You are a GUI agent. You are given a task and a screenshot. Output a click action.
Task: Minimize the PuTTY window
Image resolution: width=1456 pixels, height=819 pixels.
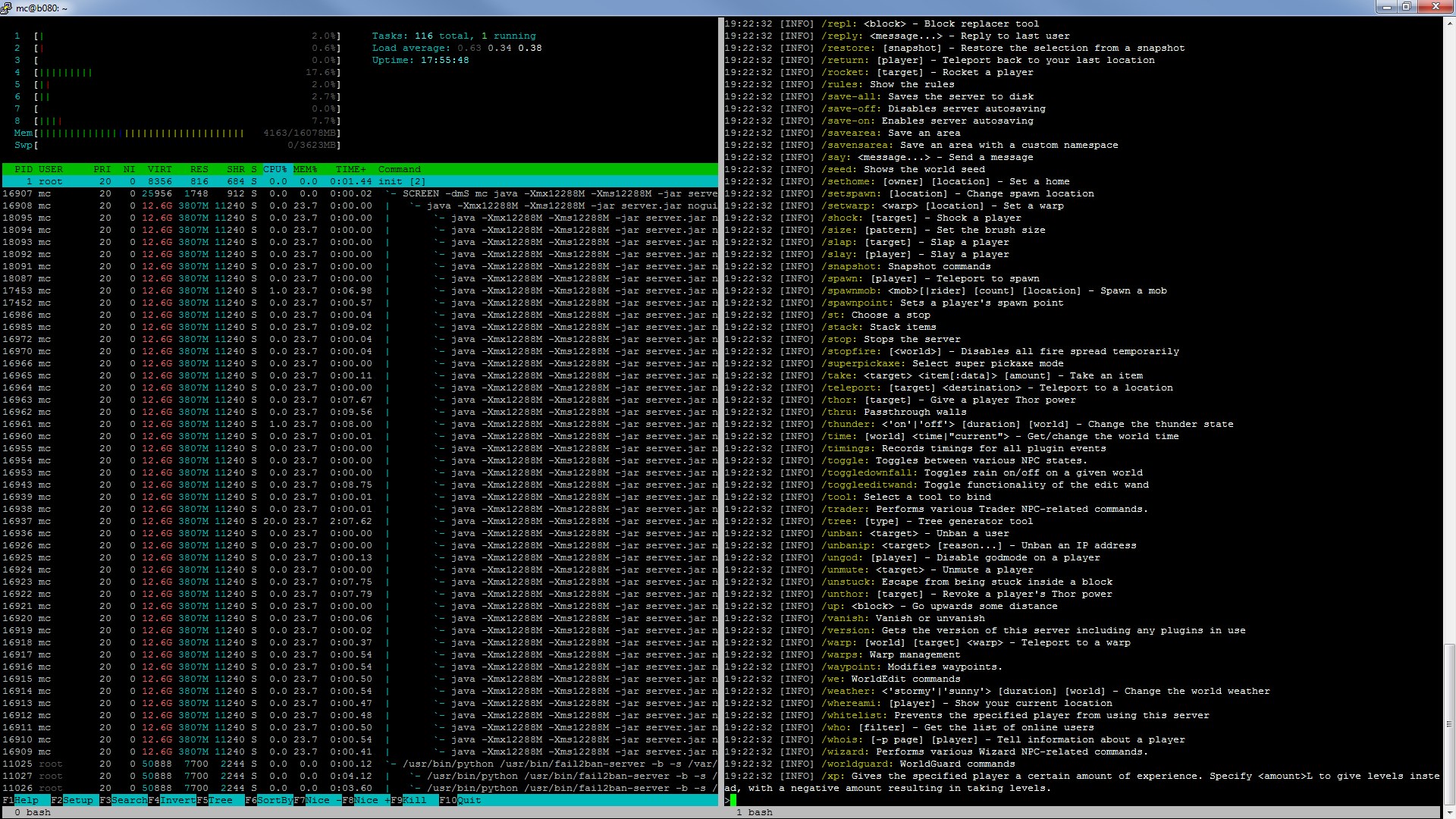tap(1386, 7)
